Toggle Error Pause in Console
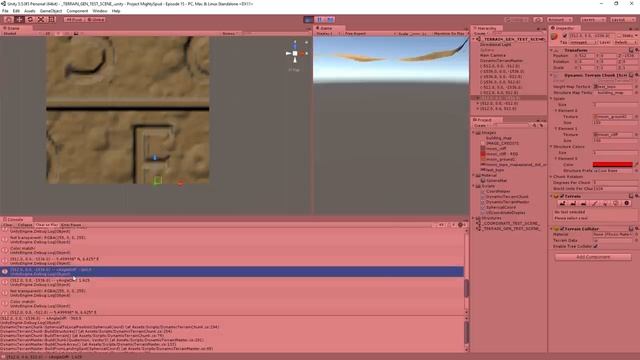The height and width of the screenshot is (360, 640). tap(71, 225)
